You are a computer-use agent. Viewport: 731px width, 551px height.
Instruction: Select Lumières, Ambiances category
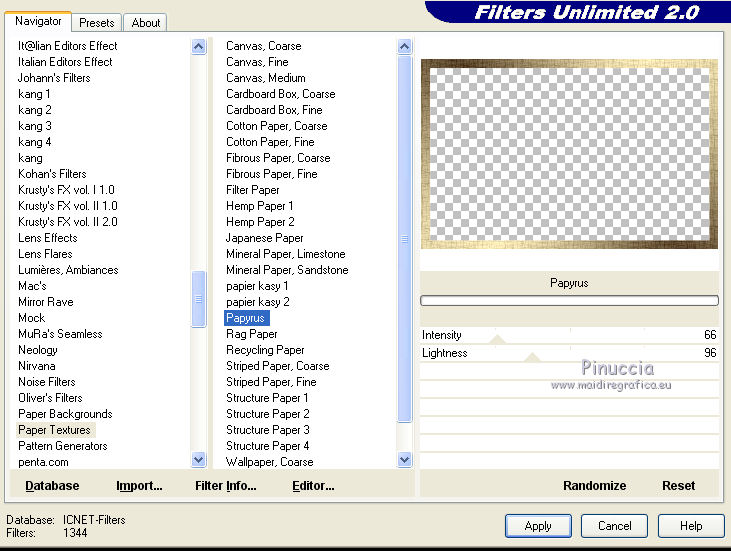pos(68,270)
